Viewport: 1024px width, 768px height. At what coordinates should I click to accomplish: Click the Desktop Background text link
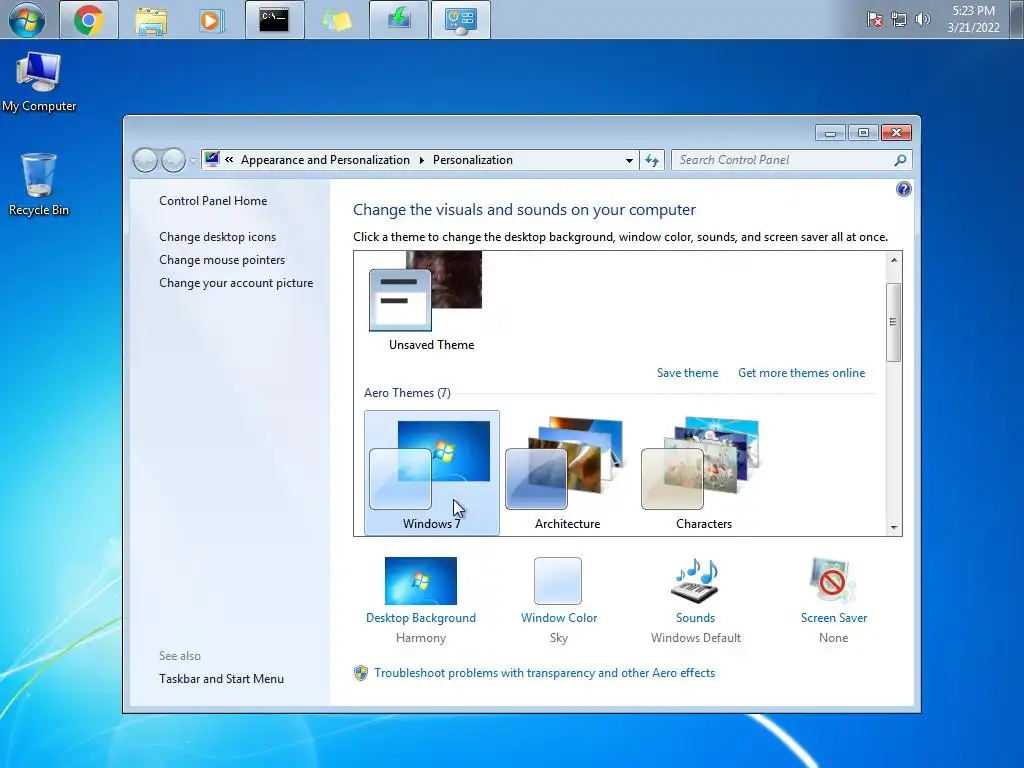(x=421, y=618)
